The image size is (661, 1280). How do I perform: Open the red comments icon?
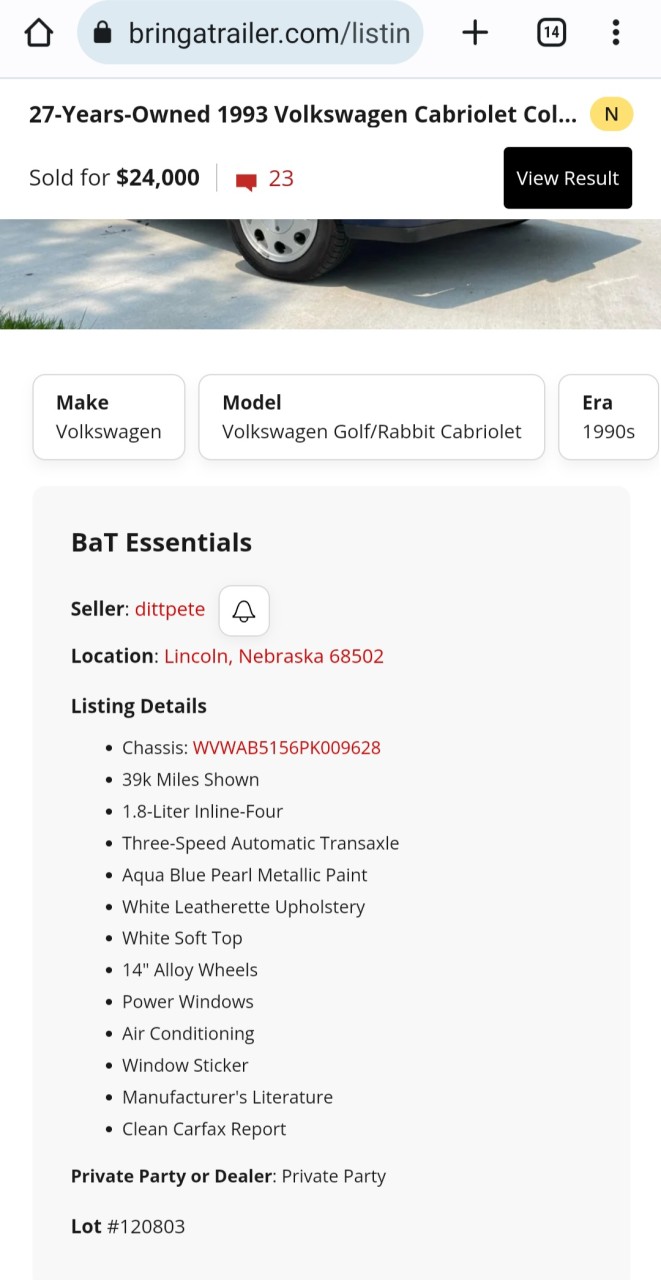(x=246, y=181)
